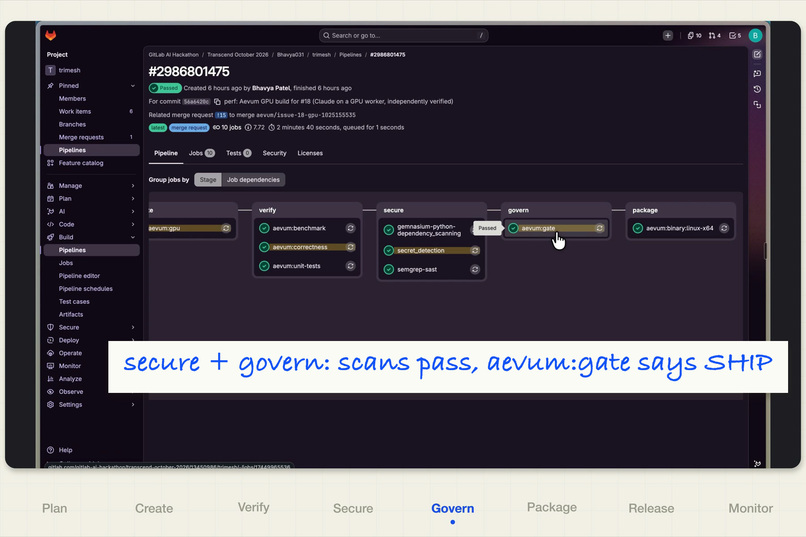Open to-do list counter showing 5
The width and height of the screenshot is (806, 537).
735,35
